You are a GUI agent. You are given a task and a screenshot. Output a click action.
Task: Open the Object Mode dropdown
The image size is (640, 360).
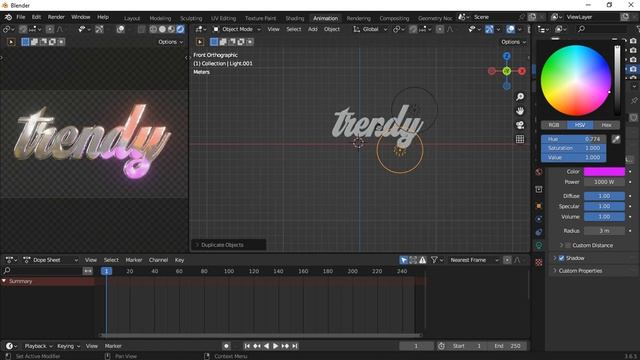[x=237, y=29]
